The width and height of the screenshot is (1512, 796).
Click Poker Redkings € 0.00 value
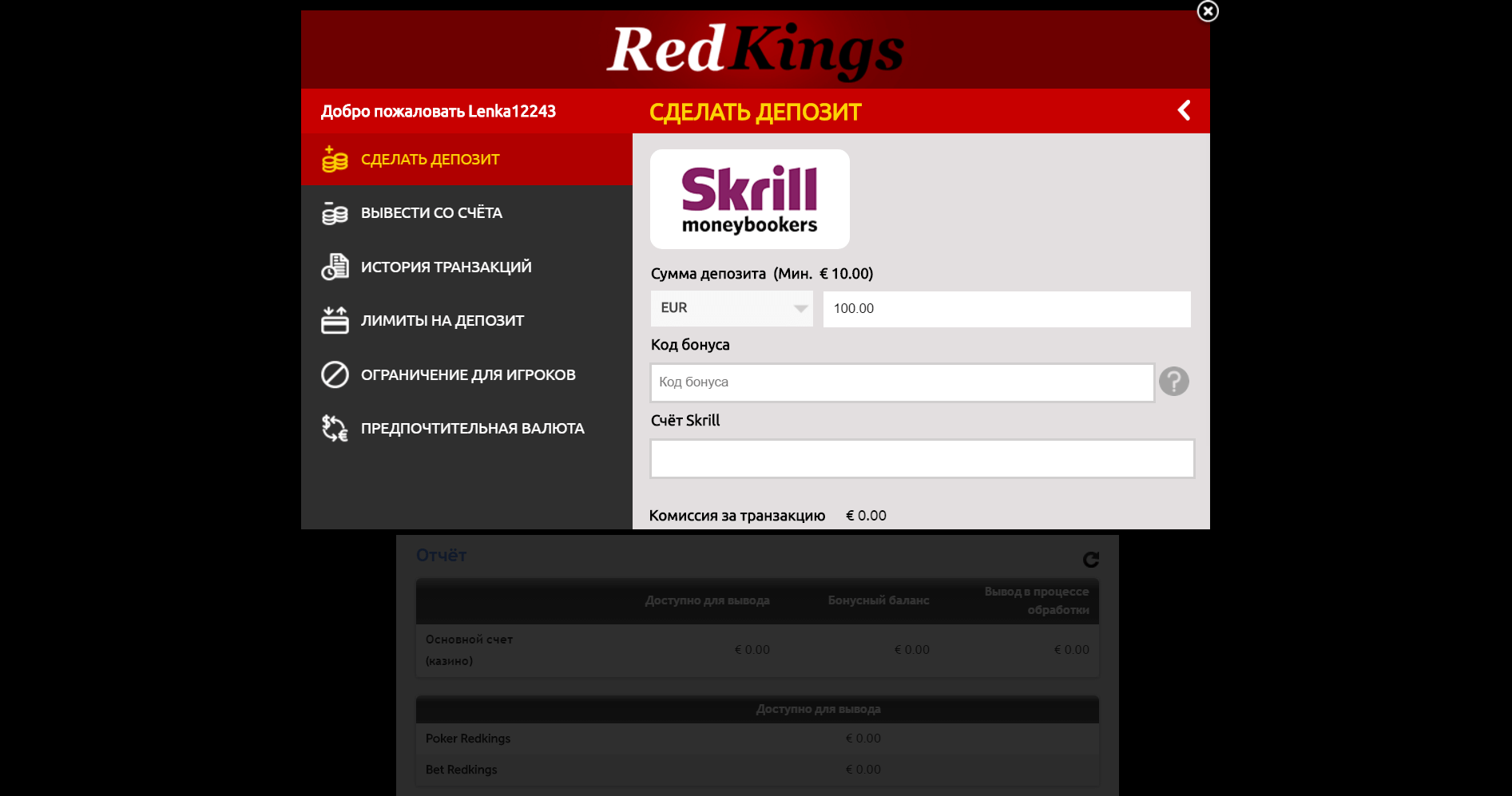coord(863,739)
